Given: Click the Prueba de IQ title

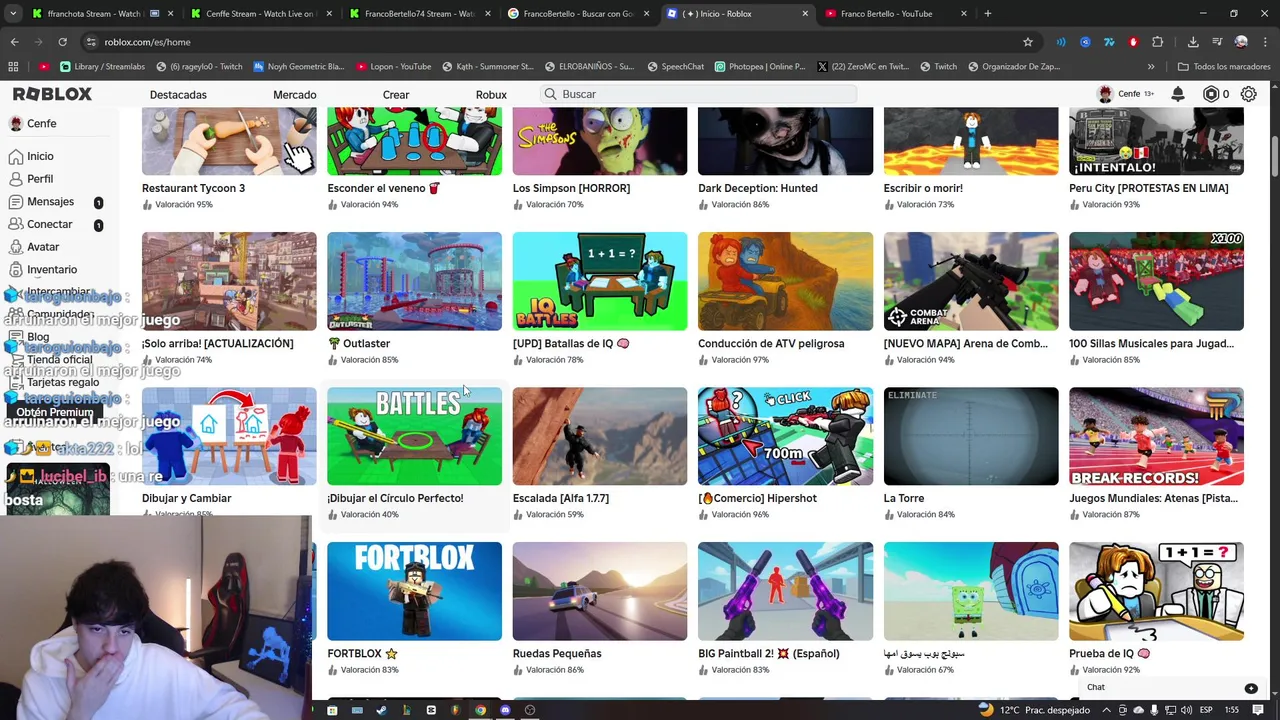Looking at the screenshot, I should 1109,654.
